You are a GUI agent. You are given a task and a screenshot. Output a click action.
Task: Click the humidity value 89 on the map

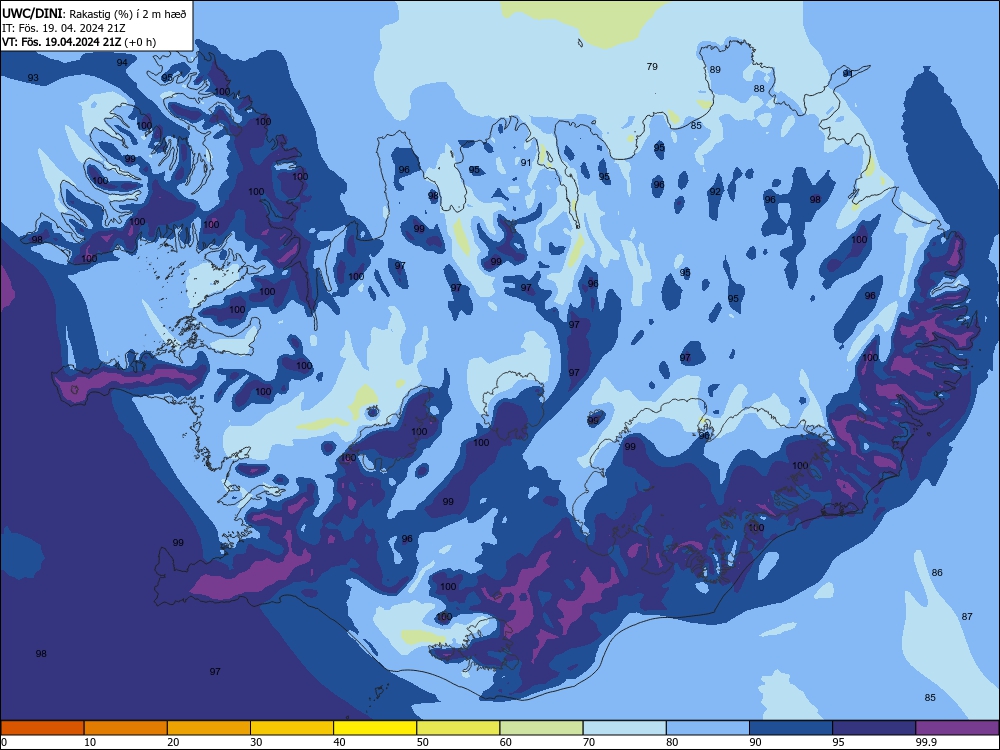pyautogui.click(x=715, y=70)
